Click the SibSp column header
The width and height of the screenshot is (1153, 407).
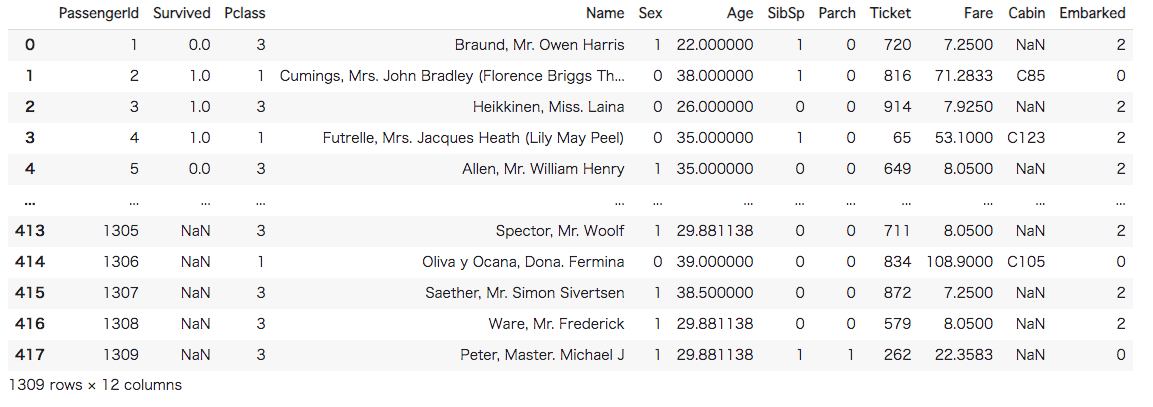pyautogui.click(x=785, y=13)
